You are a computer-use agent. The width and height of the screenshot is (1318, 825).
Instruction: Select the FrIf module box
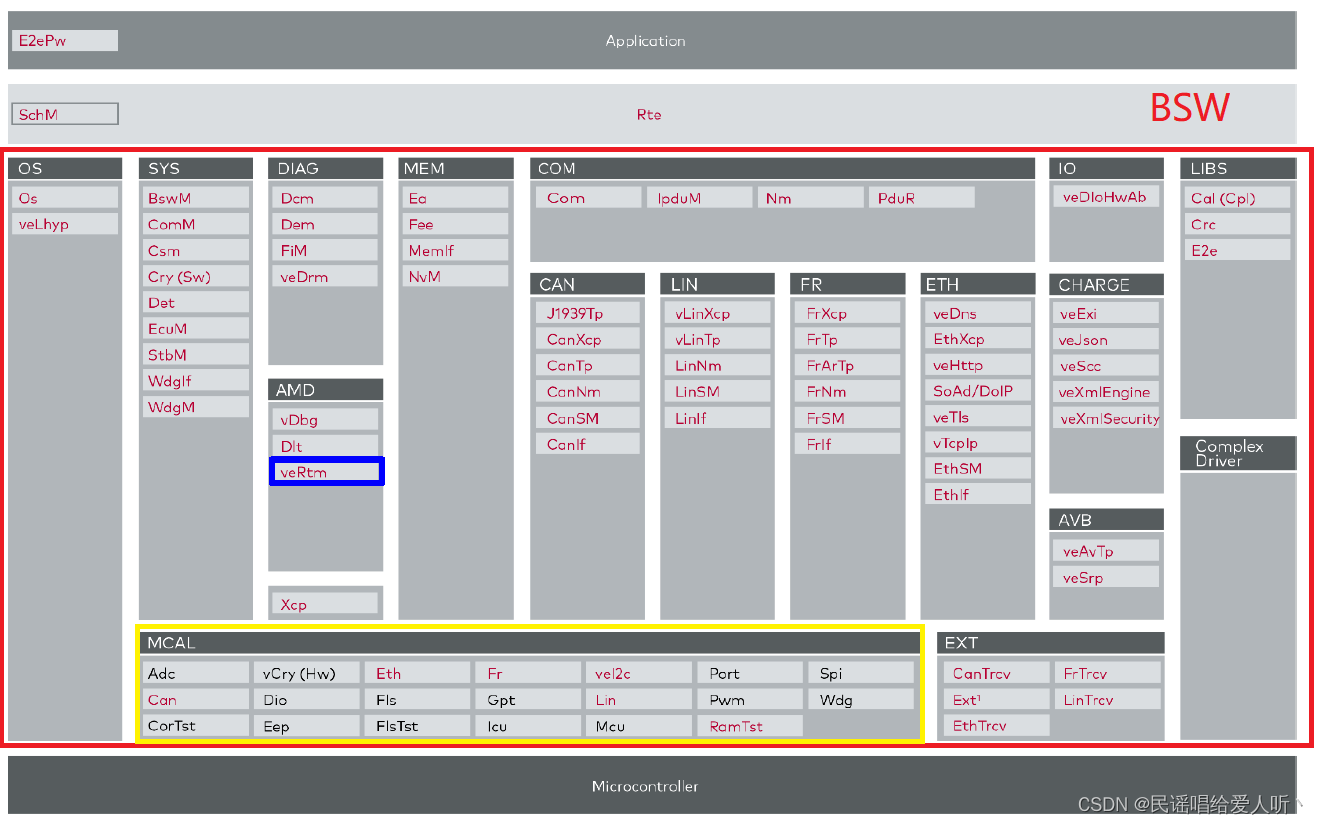click(x=848, y=444)
